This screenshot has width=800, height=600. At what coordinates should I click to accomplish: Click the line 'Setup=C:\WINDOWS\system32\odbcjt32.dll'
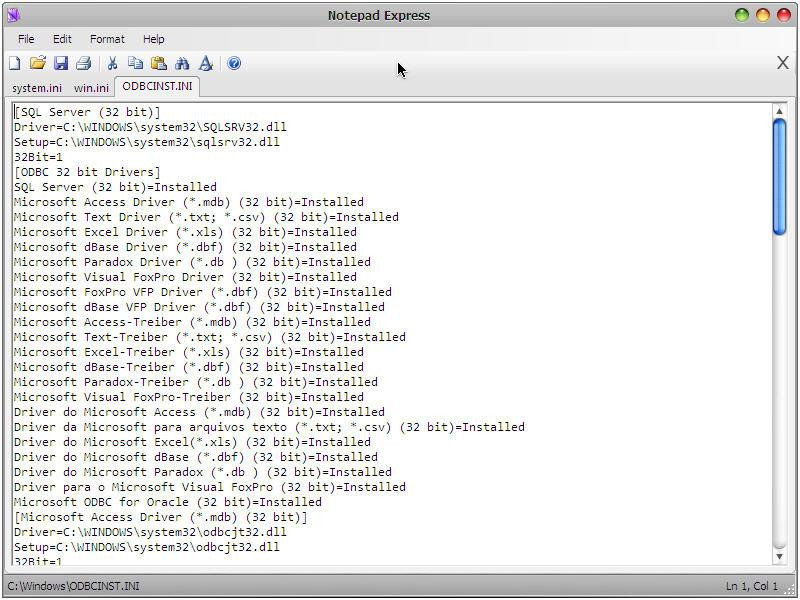click(x=146, y=547)
